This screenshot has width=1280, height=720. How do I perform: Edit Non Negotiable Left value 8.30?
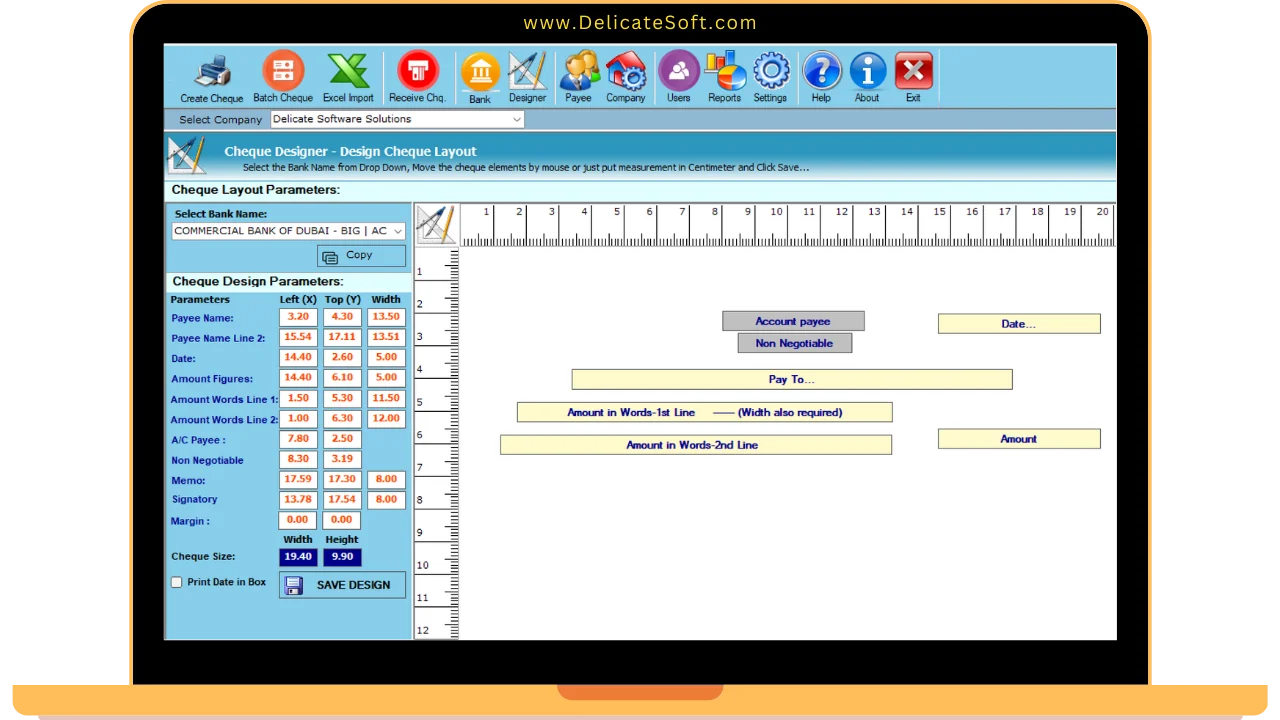tap(298, 460)
